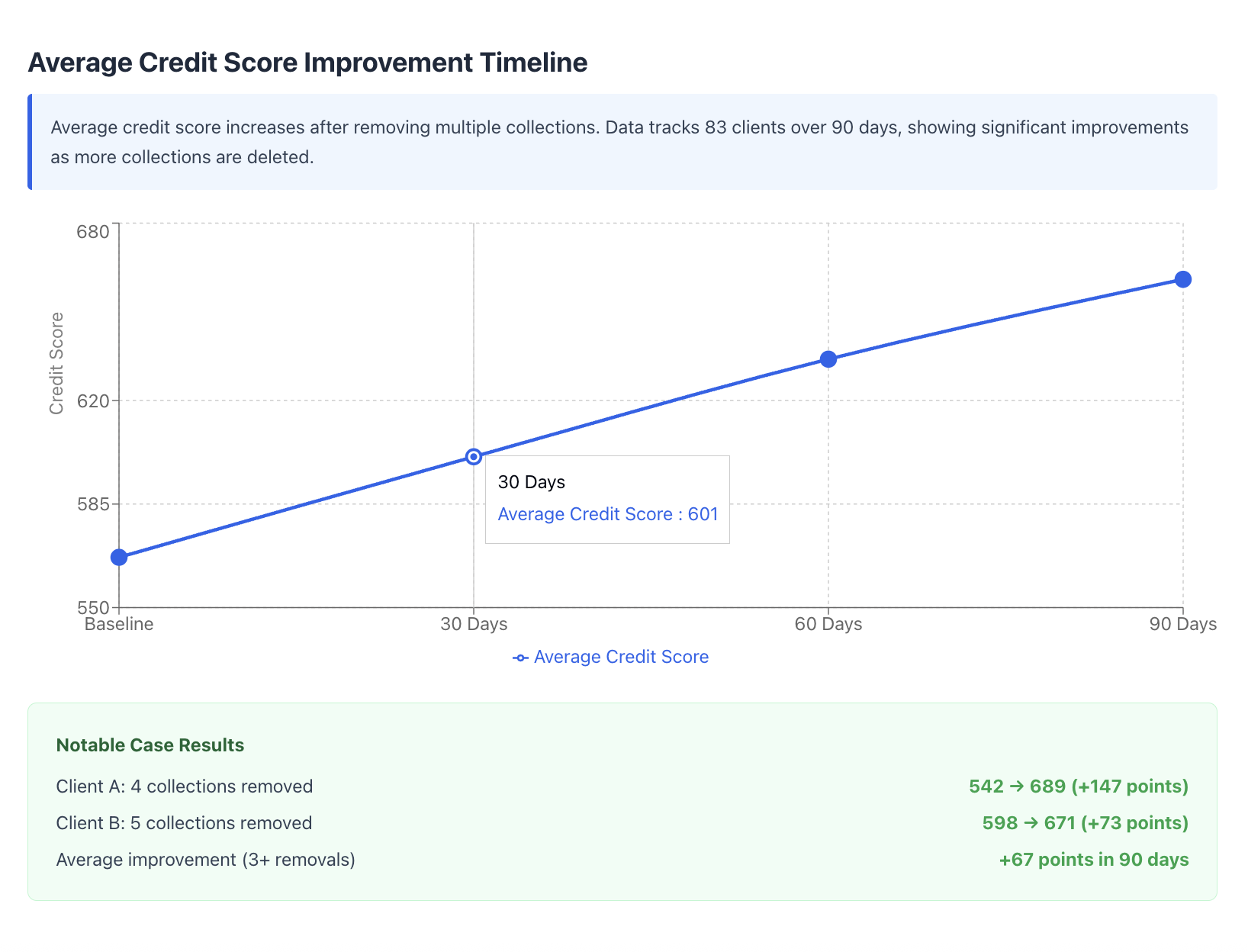Click the 550 y-axis tick label
The image size is (1248, 952).
pyautogui.click(x=93, y=608)
